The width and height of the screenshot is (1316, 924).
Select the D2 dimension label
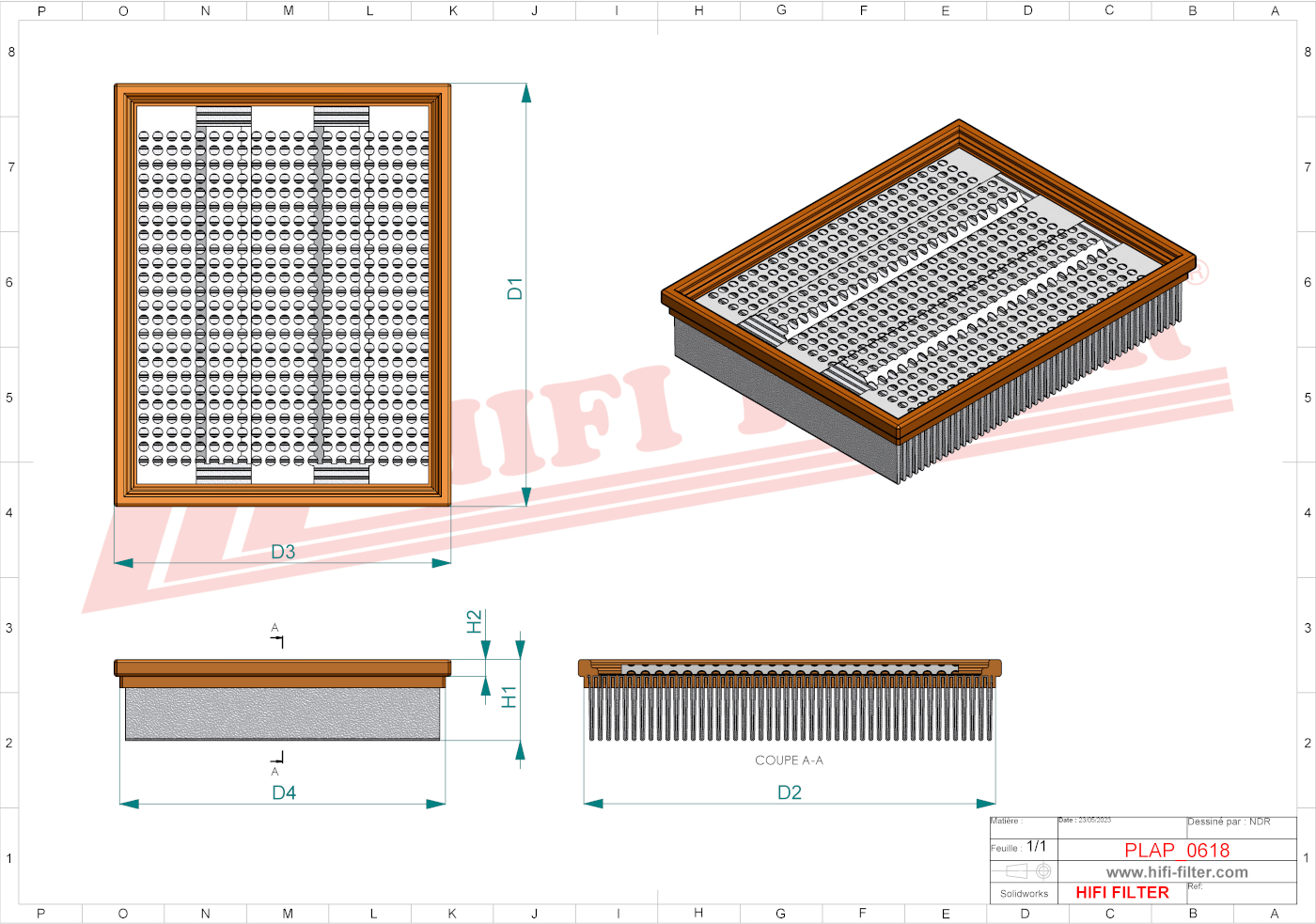[x=790, y=792]
